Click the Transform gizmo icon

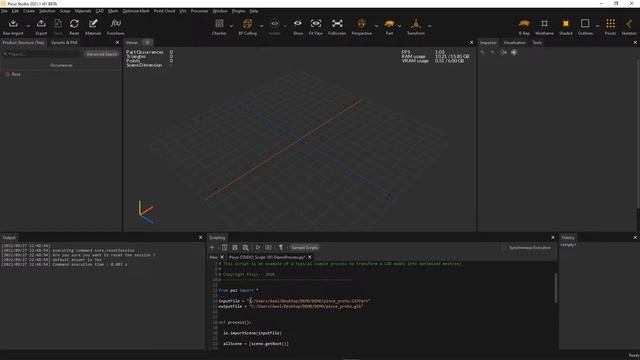[x=416, y=24]
